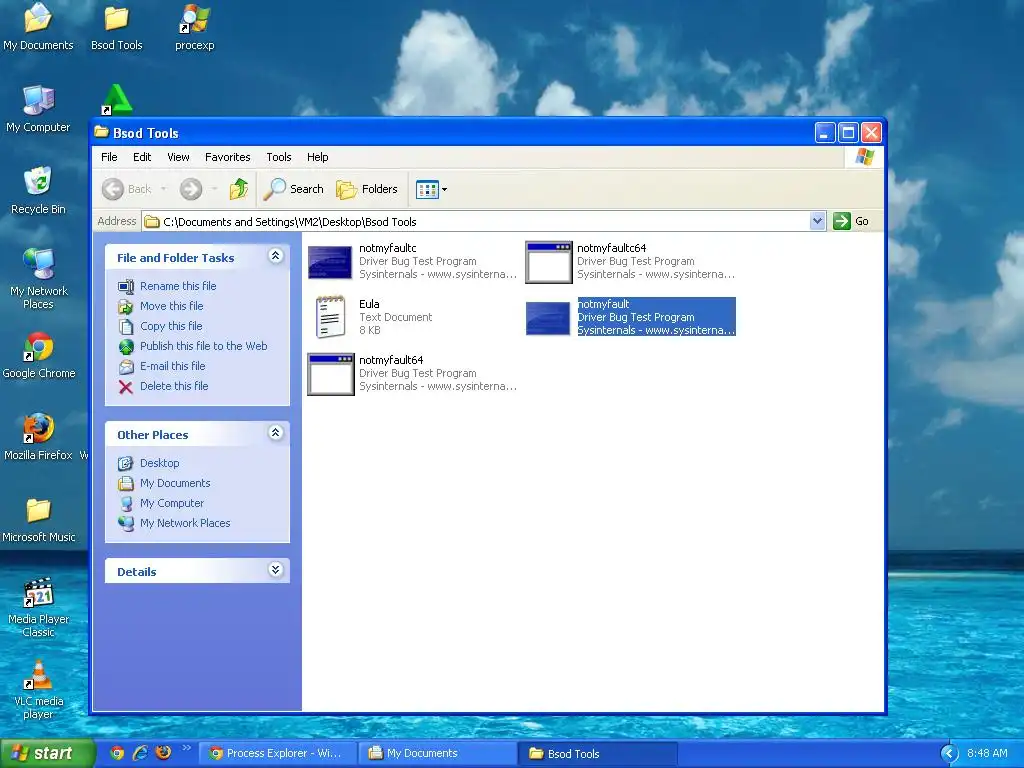
Task: Switch to Process Explorer taskbar button
Action: click(278, 754)
